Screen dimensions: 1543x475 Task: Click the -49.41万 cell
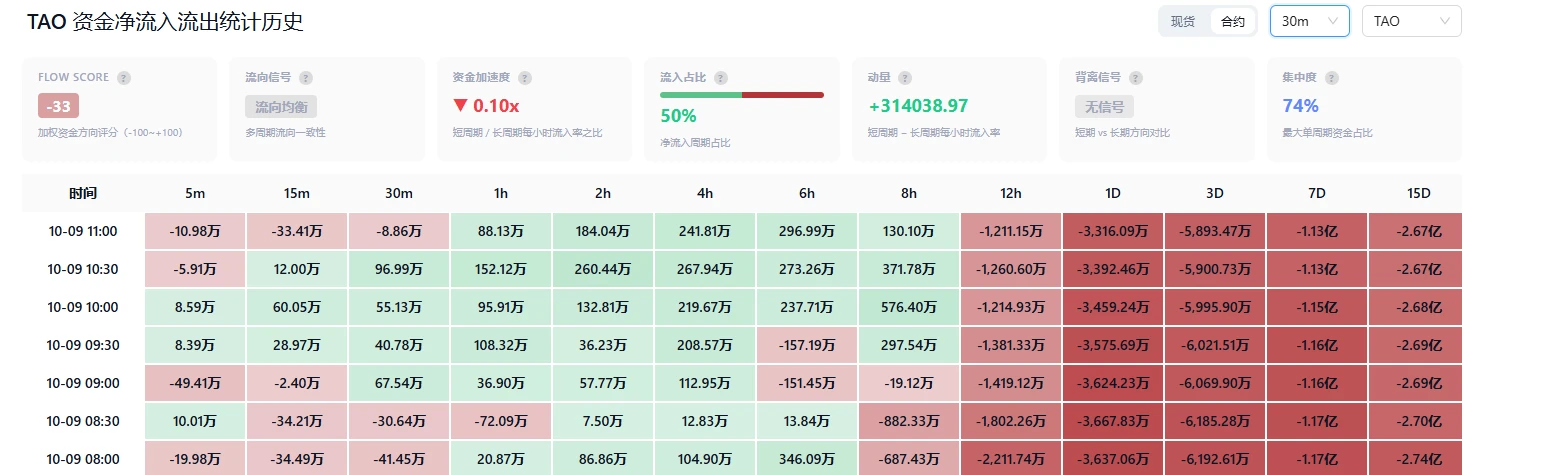click(x=195, y=383)
